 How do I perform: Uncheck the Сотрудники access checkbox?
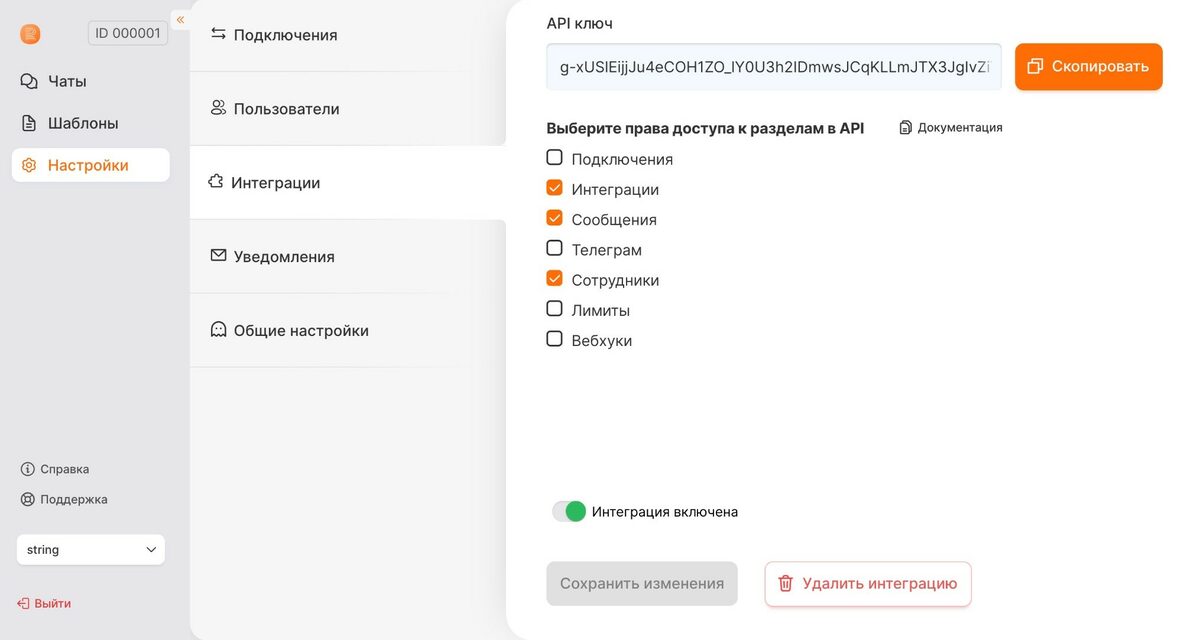554,278
